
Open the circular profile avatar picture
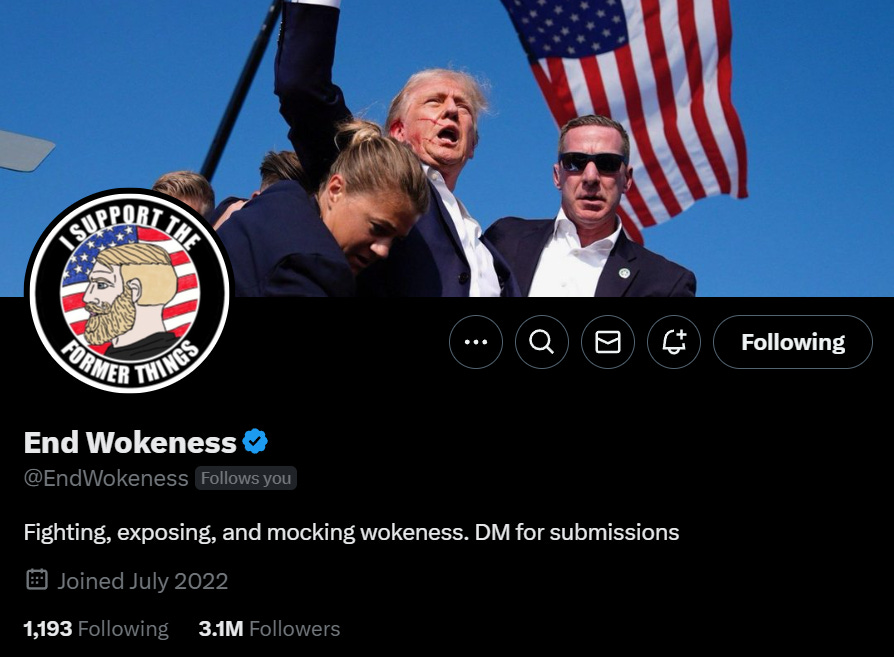[x=130, y=291]
